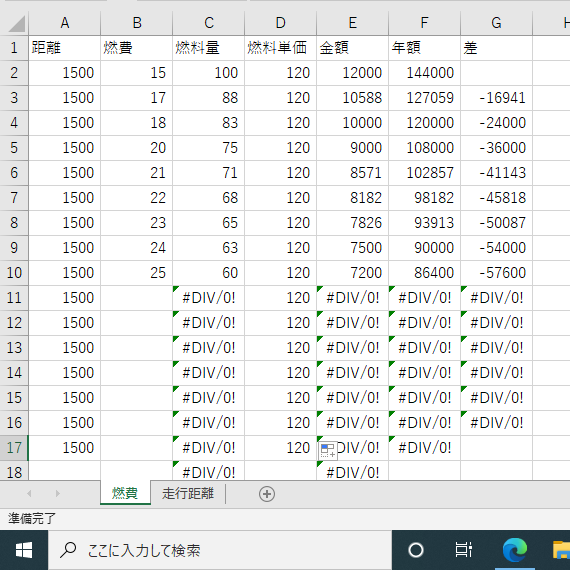Select cell containing 108000
Viewport: 570px width, 570px height.
424,148
